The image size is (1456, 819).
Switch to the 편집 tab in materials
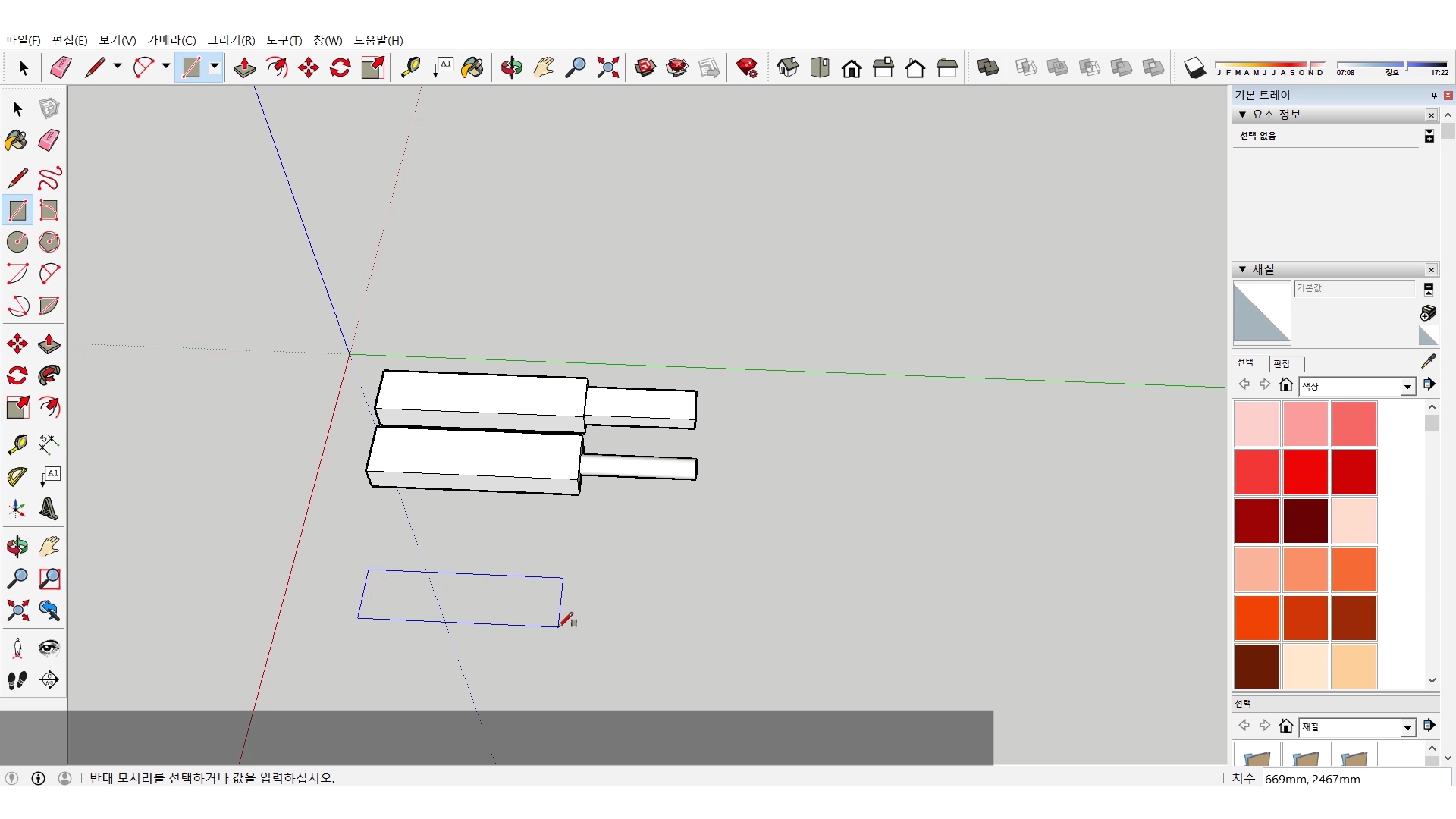point(1282,363)
